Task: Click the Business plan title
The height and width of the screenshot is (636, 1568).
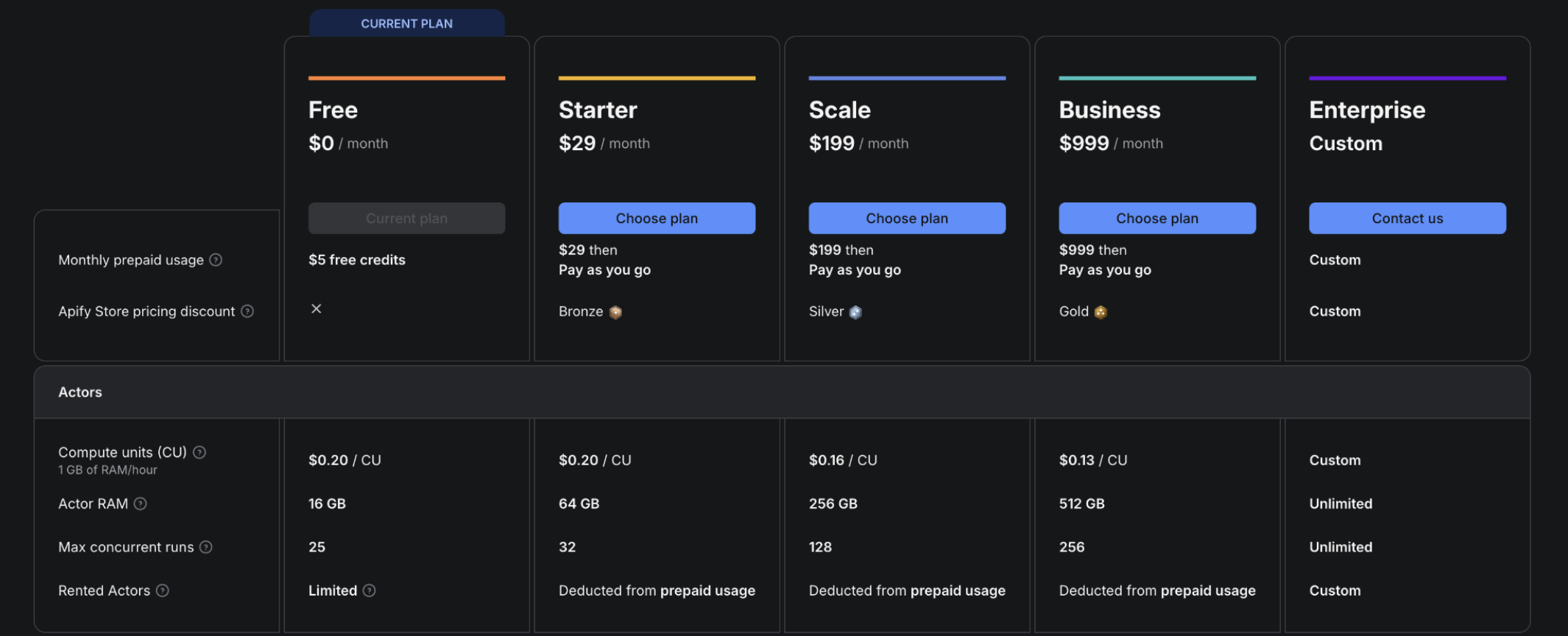Action: pos(1109,110)
